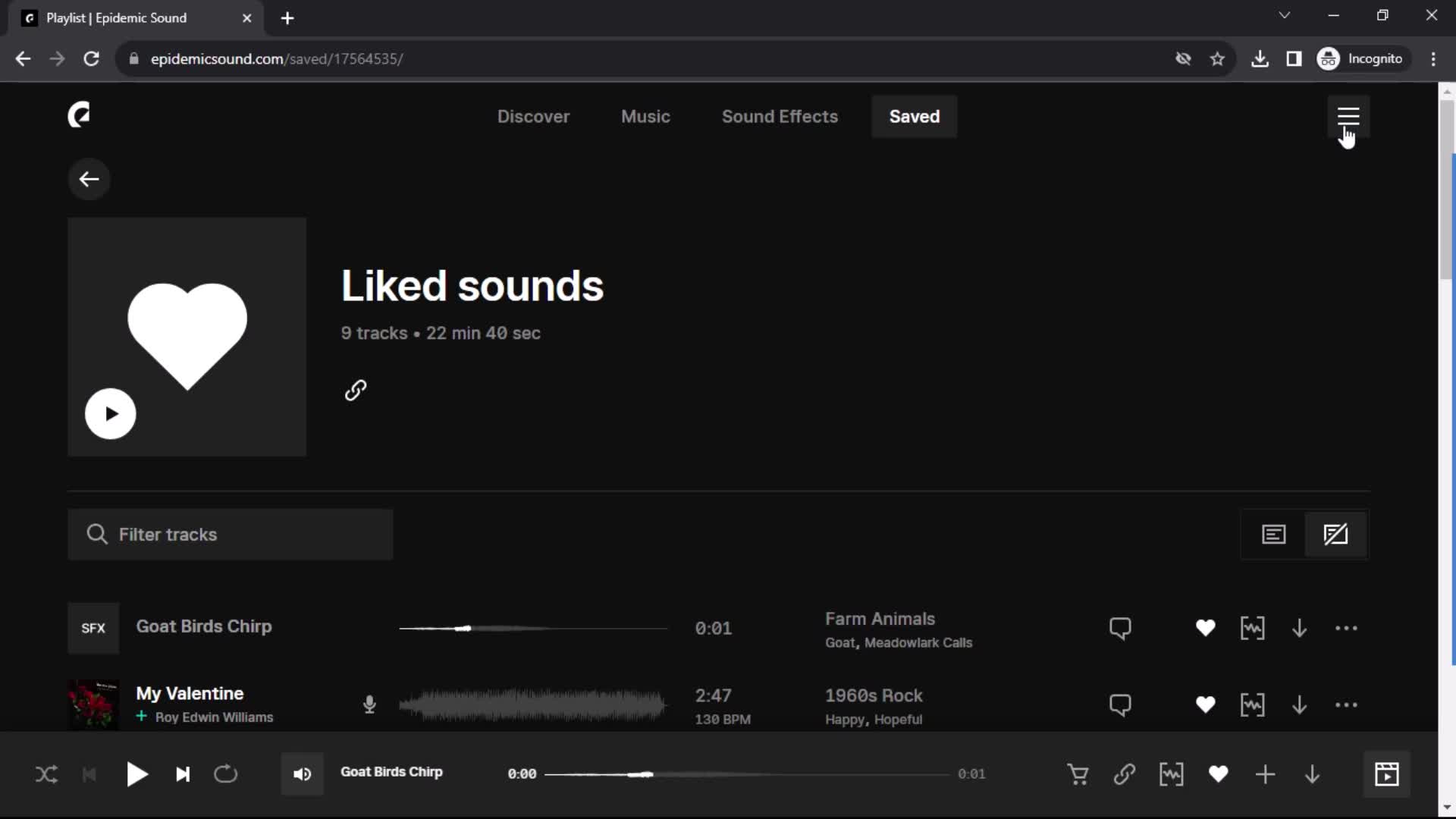
Task: Click the share link icon on the playlist
Action: coord(357,391)
